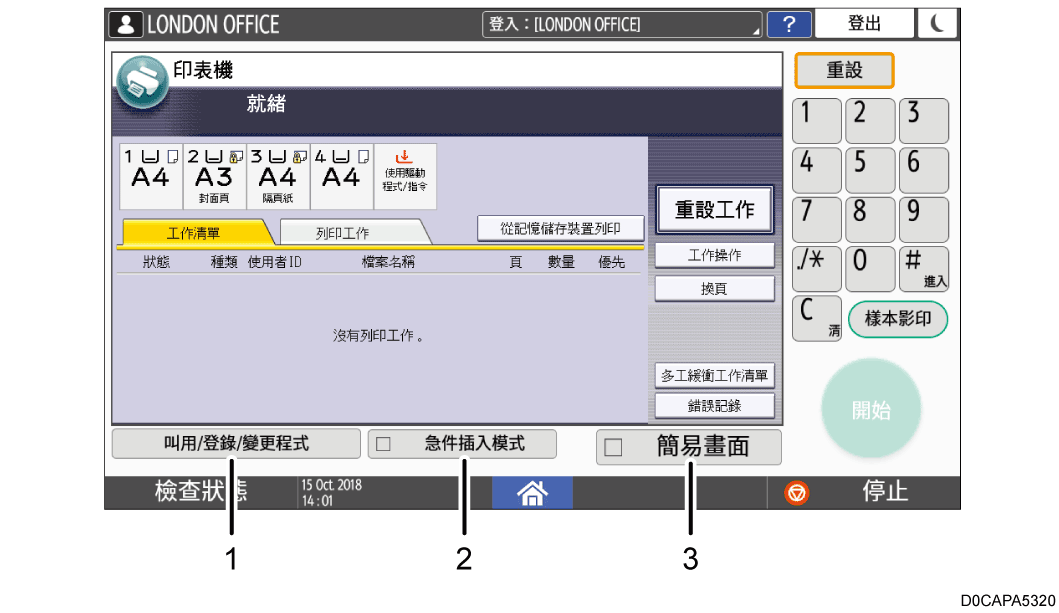Tap the red stop icon near 停止
Image resolution: width=1059 pixels, height=613 pixels.
pos(795,492)
